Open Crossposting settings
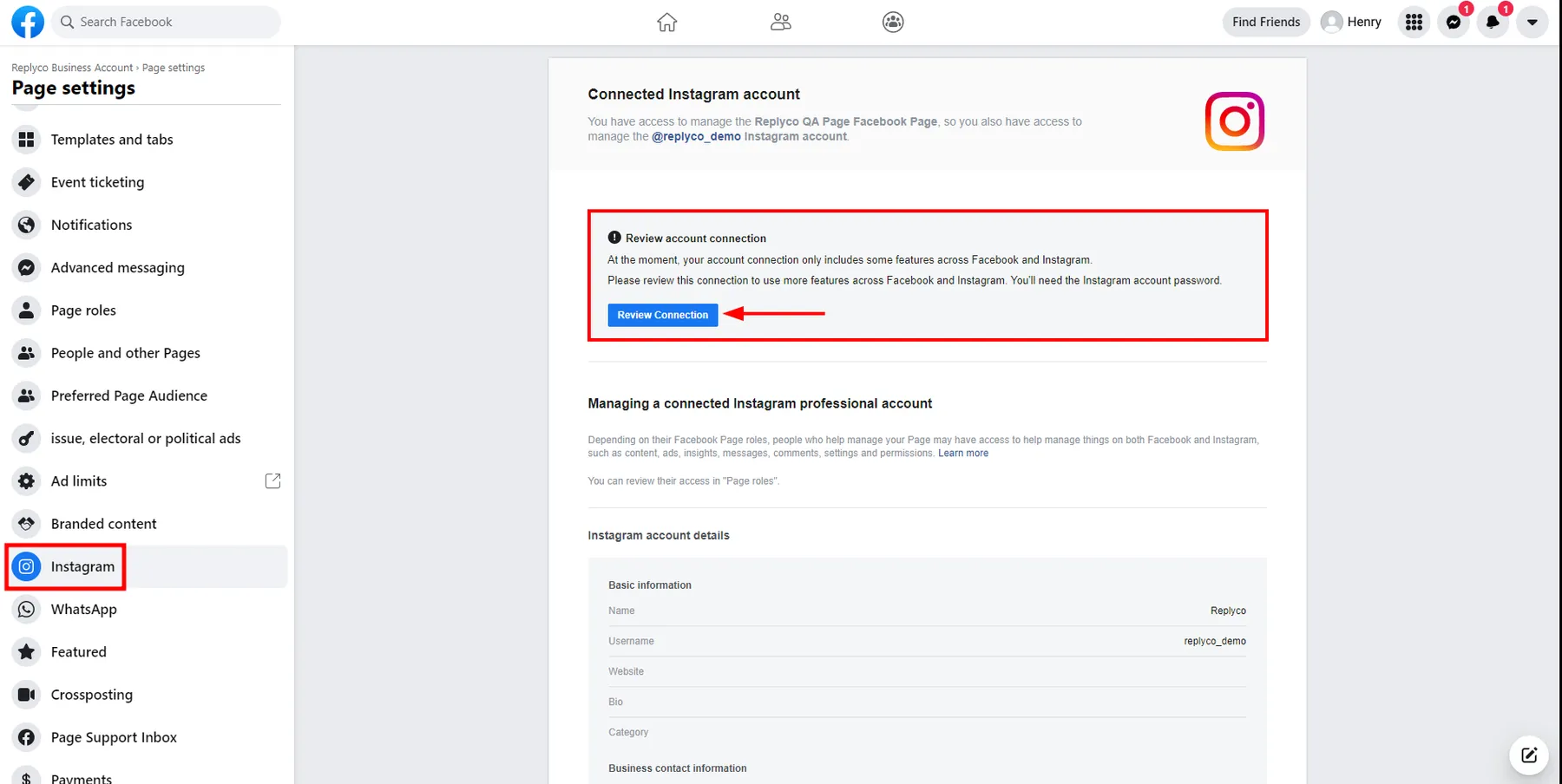1562x784 pixels. [148, 695]
